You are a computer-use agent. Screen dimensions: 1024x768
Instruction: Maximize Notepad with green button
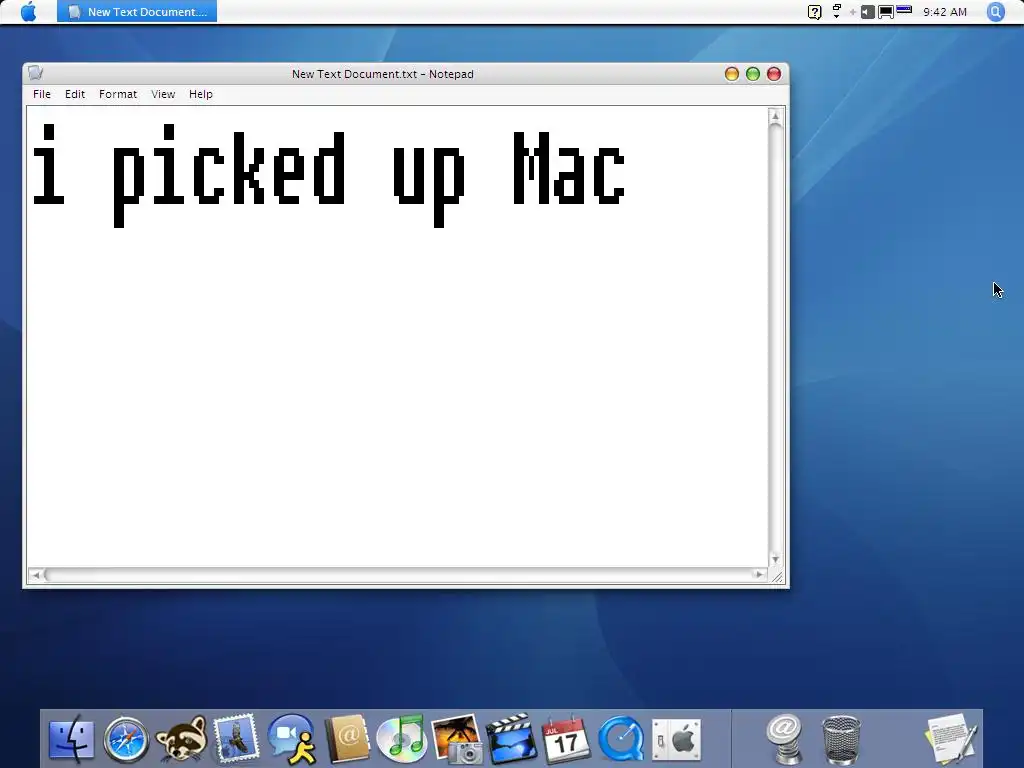(753, 74)
